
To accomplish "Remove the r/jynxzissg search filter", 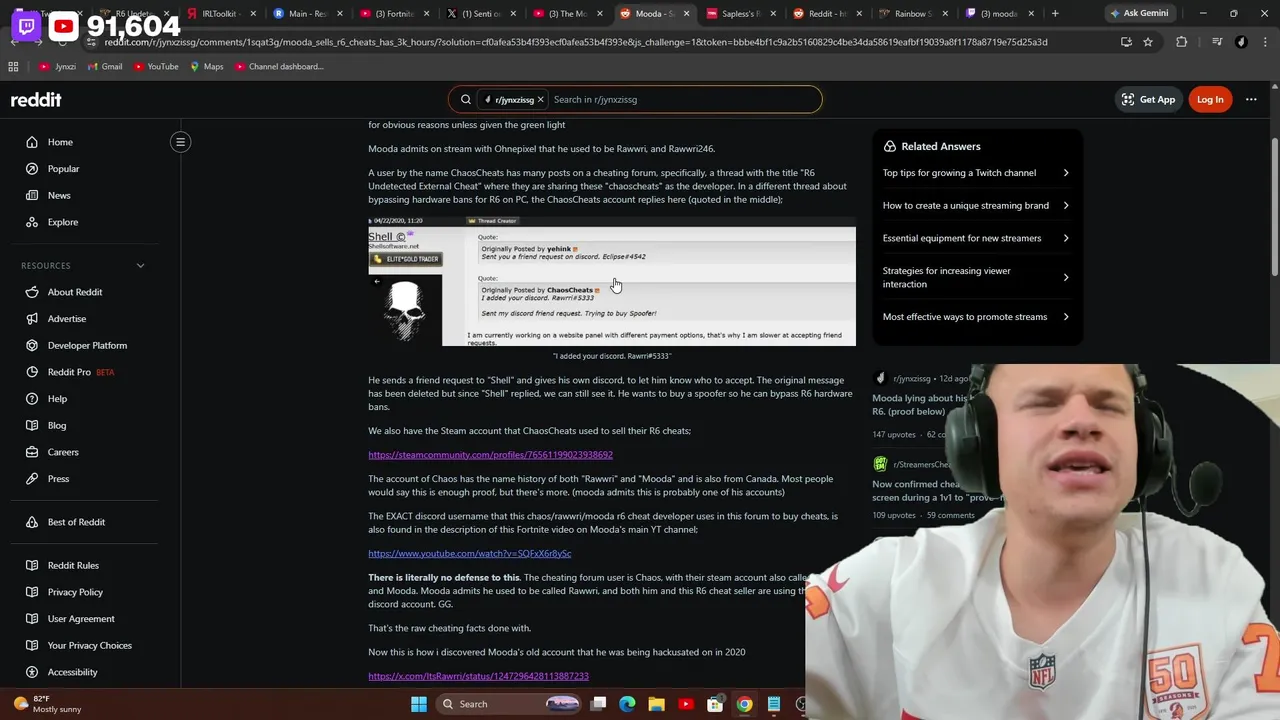I will pos(540,99).
